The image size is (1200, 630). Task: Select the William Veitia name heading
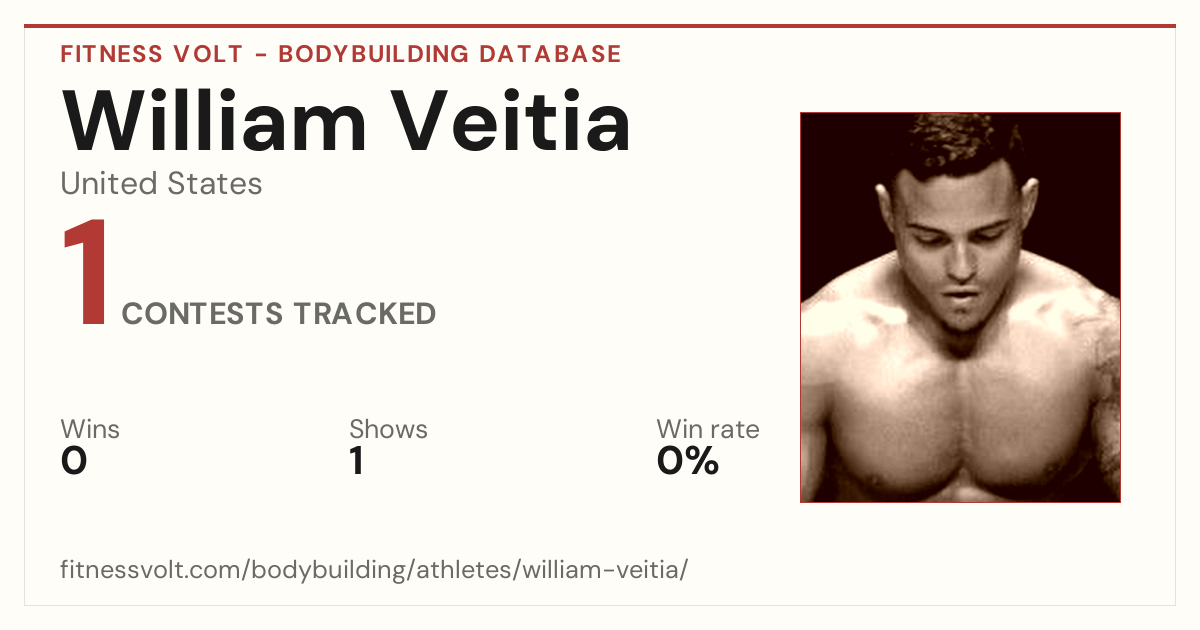click(346, 121)
